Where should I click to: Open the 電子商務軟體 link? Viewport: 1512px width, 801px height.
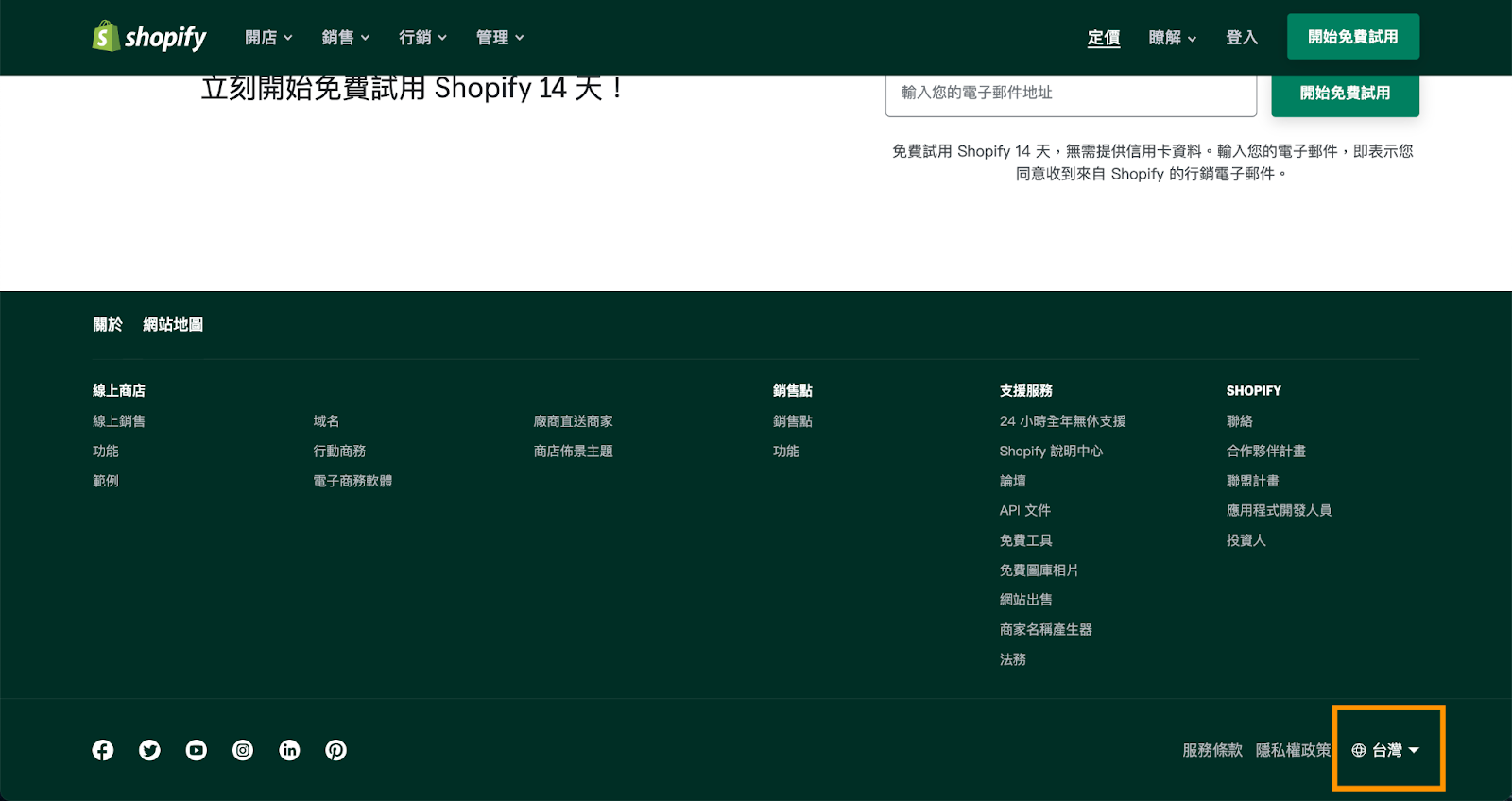pyautogui.click(x=352, y=481)
